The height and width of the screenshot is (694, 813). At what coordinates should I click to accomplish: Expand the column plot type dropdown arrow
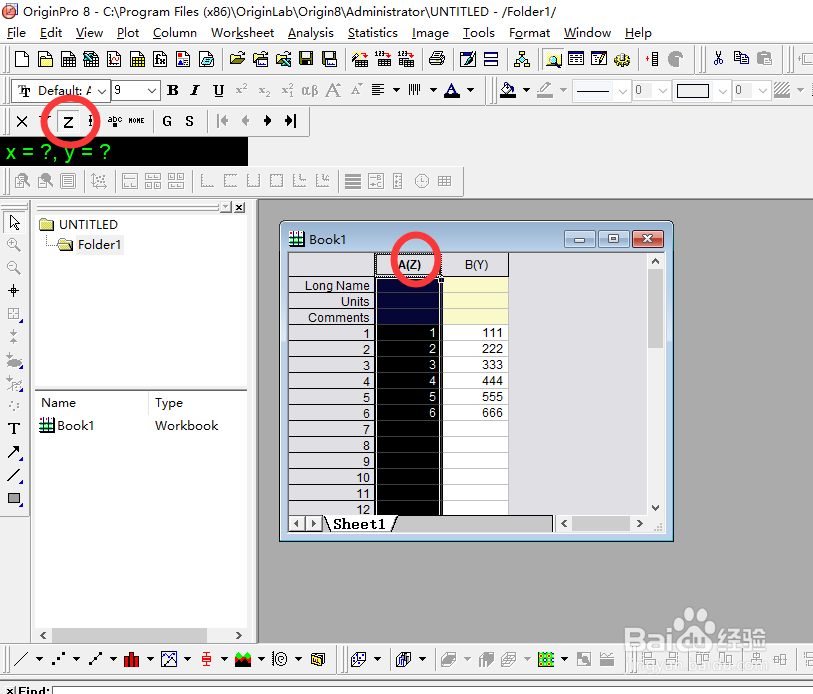coord(150,659)
